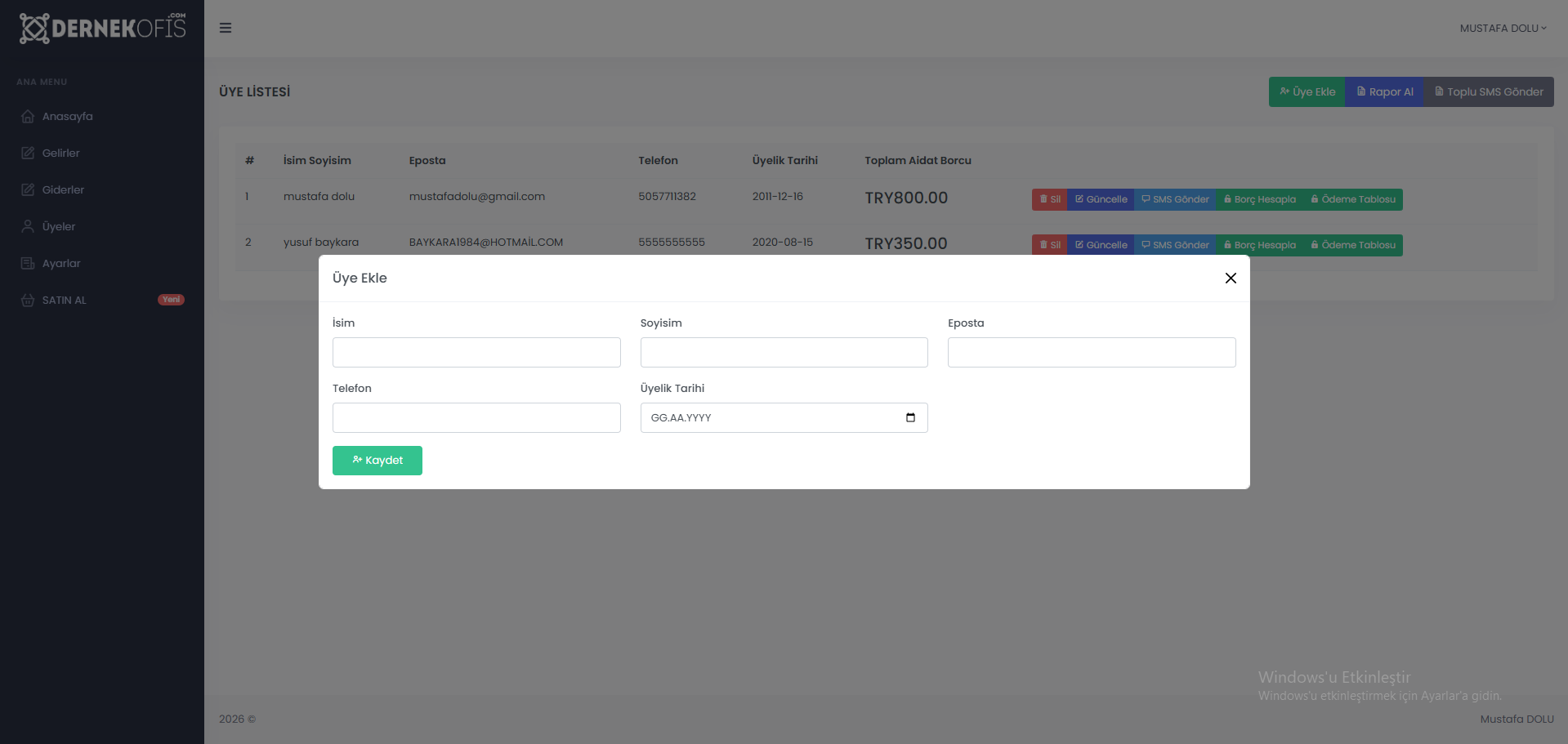The width and height of the screenshot is (1568, 744).
Task: Click the DernekOfis logo
Action: 102,28
